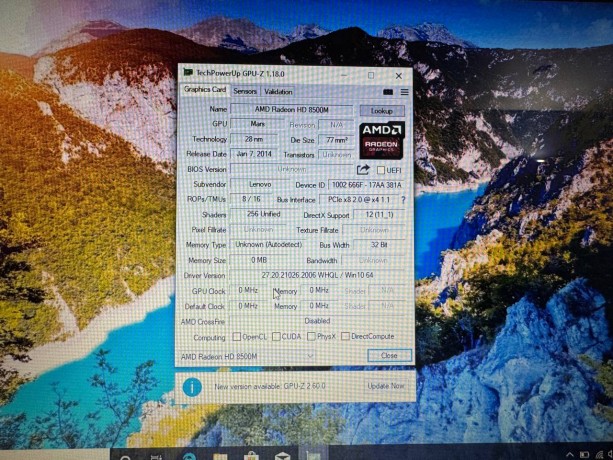This screenshot has height=460, width=613.
Task: Click the GPU-Z title bar app icon
Action: [x=188, y=73]
